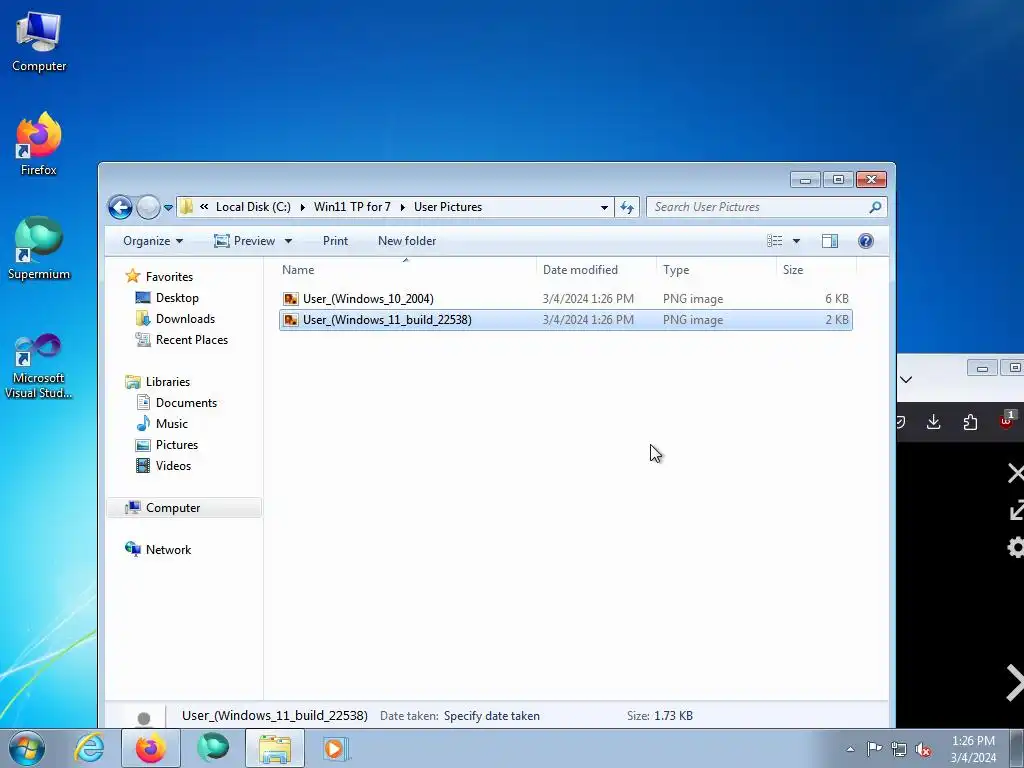Image resolution: width=1024 pixels, height=768 pixels.
Task: Show hidden system tray icons
Action: pos(850,749)
